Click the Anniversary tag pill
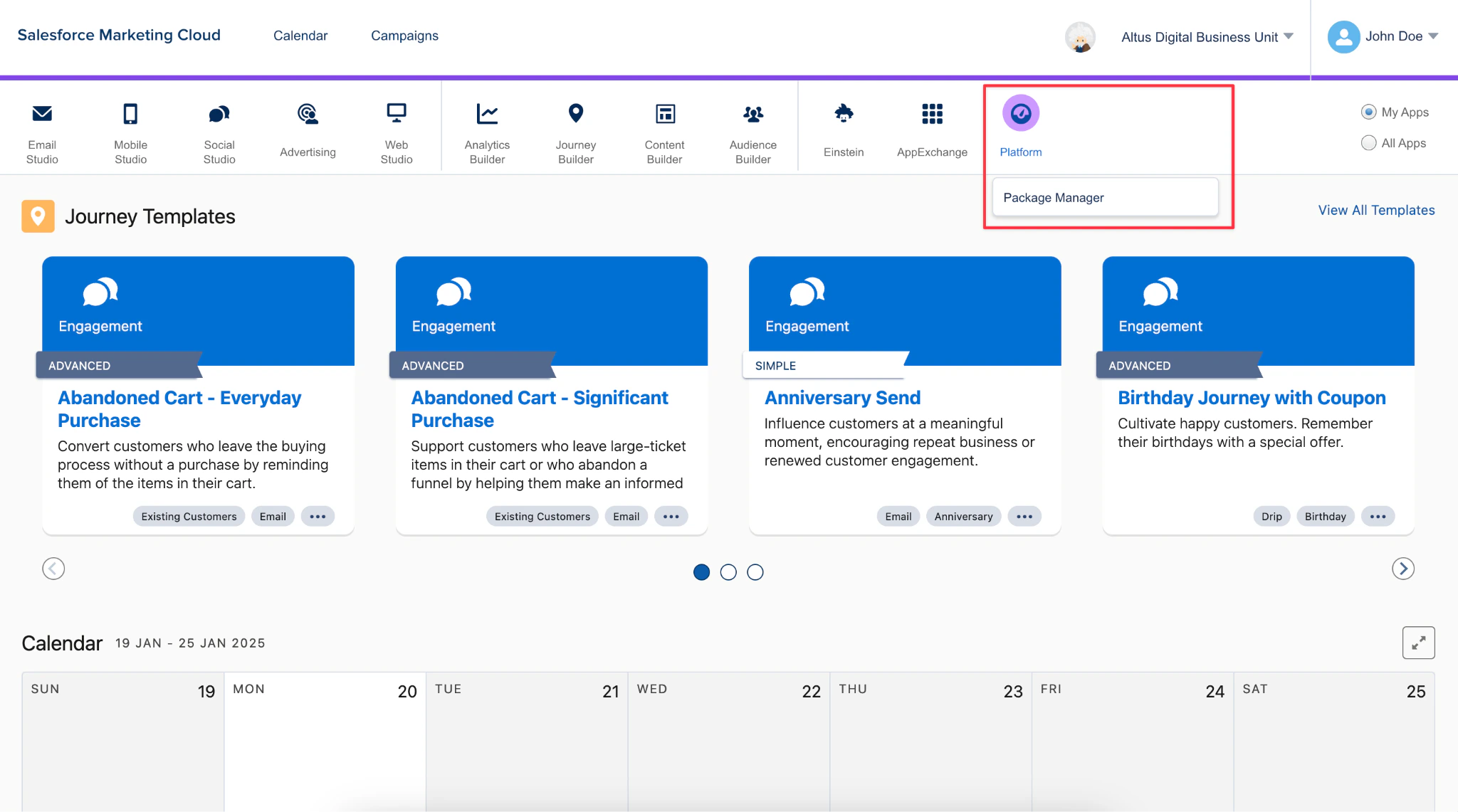The width and height of the screenshot is (1458, 812). click(964, 517)
